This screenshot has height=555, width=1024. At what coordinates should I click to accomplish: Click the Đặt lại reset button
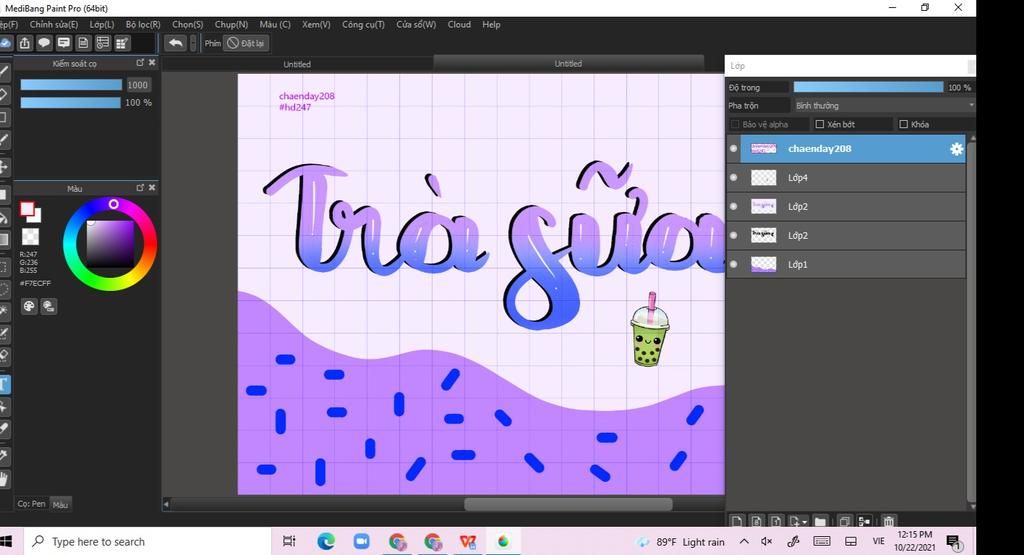pyautogui.click(x=246, y=43)
